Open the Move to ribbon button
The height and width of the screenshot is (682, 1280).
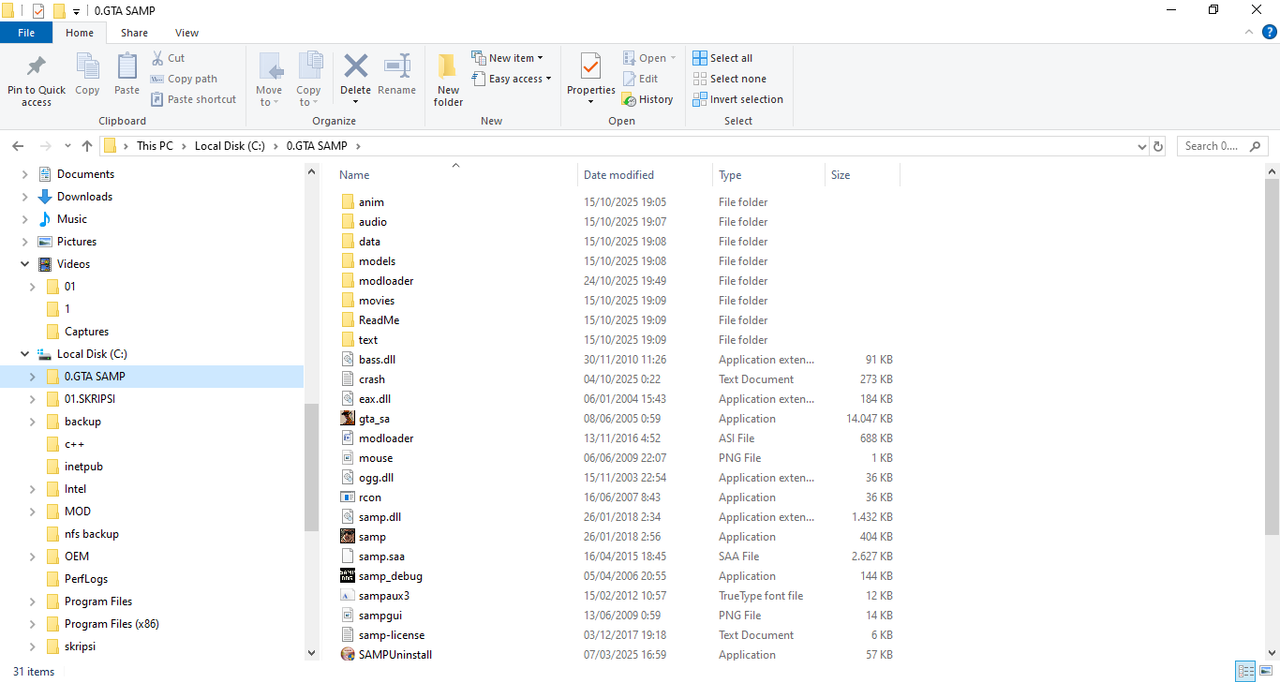(x=269, y=80)
